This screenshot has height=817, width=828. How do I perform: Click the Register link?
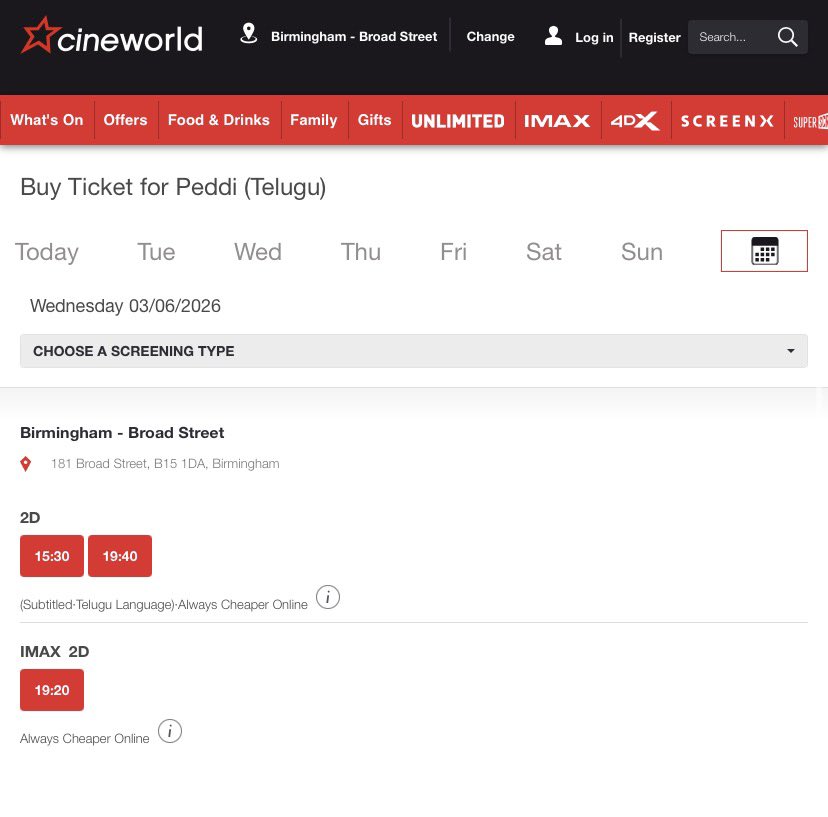654,37
